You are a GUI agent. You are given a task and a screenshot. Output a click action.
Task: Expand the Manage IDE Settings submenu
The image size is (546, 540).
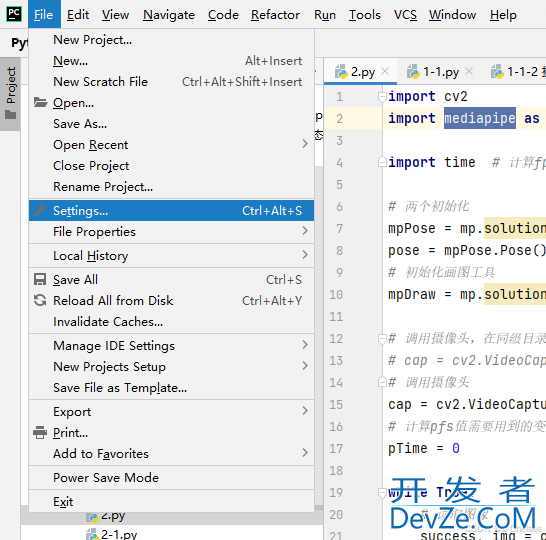pyautogui.click(x=171, y=345)
